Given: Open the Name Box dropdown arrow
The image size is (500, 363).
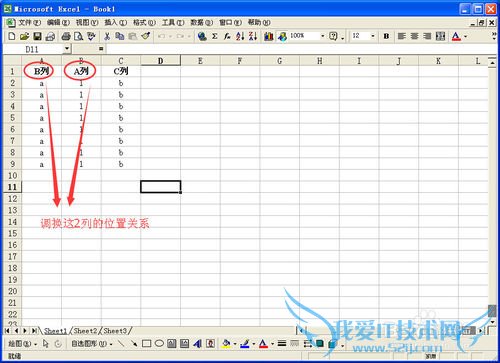Looking at the screenshot, I should (67, 49).
